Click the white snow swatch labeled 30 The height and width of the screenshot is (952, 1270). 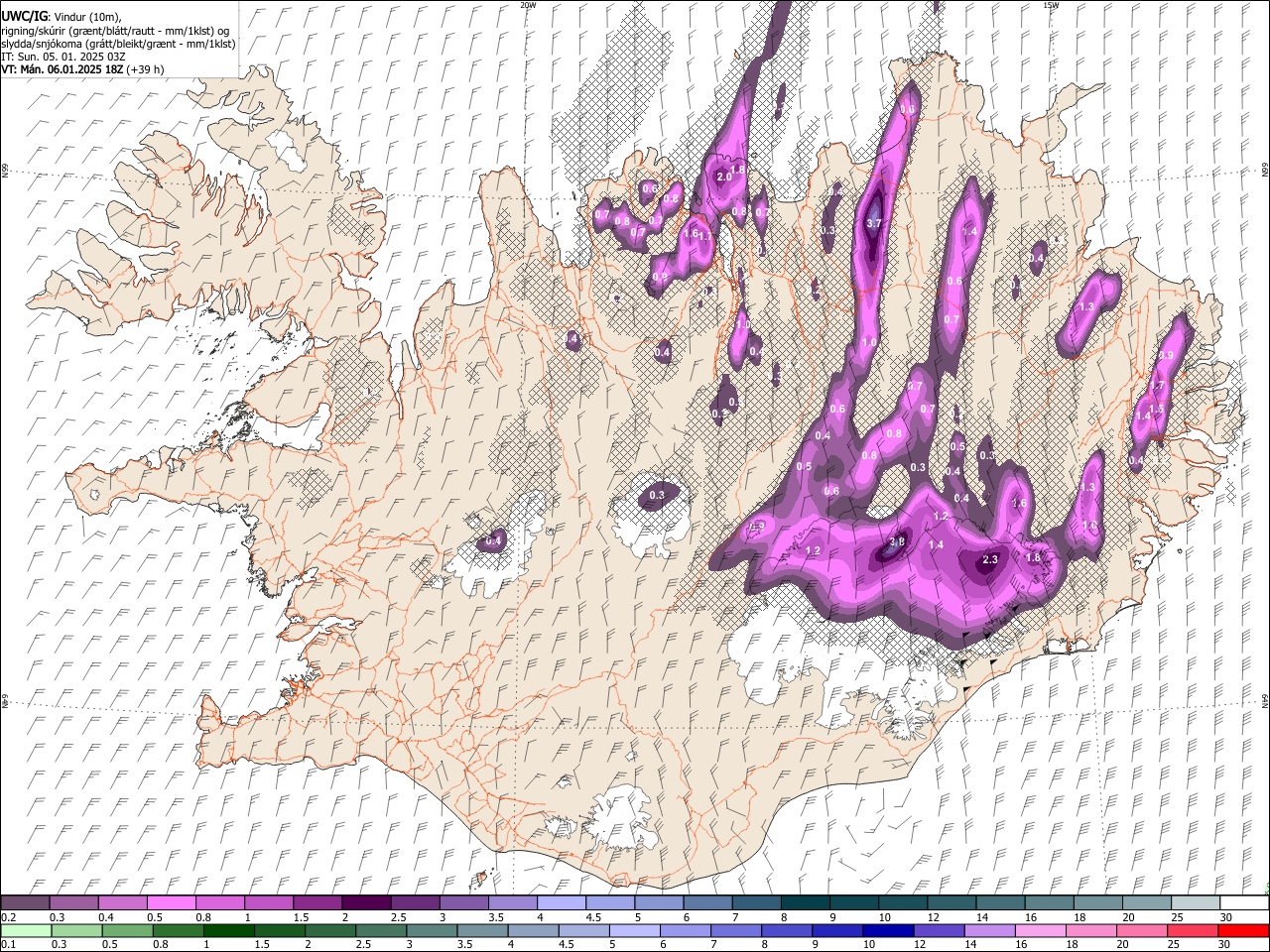pos(1242,902)
